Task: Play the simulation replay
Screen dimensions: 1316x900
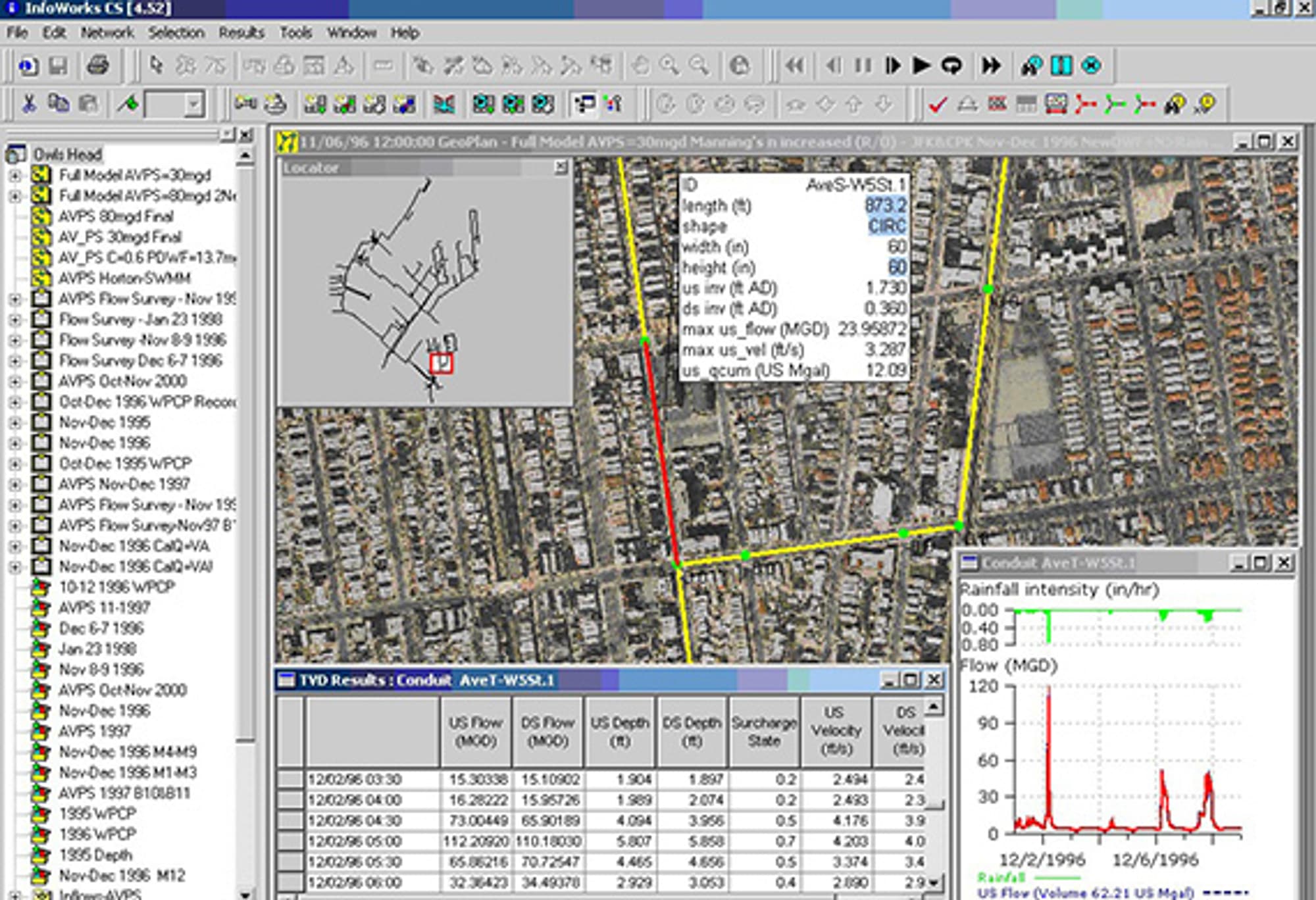Action: [x=921, y=66]
